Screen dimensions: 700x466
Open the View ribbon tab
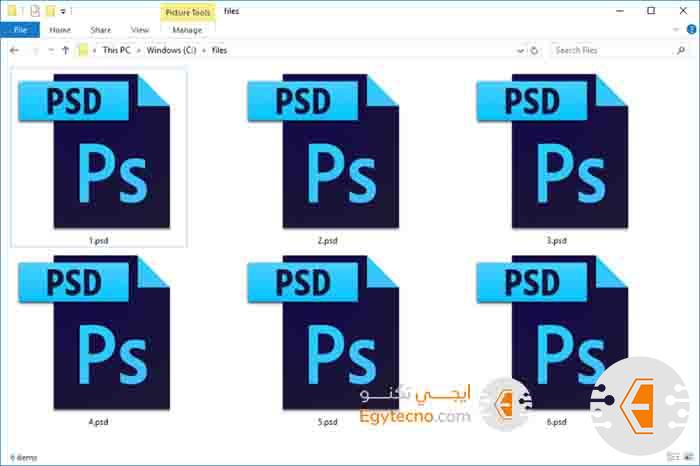[x=139, y=30]
